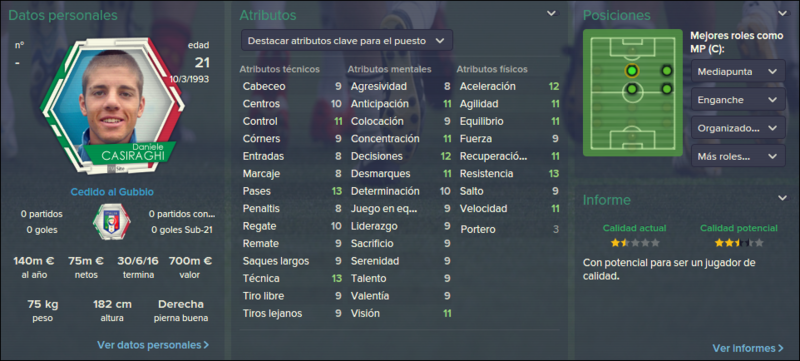
Task: Click the Cedido al Gubbio link
Action: coord(112,192)
